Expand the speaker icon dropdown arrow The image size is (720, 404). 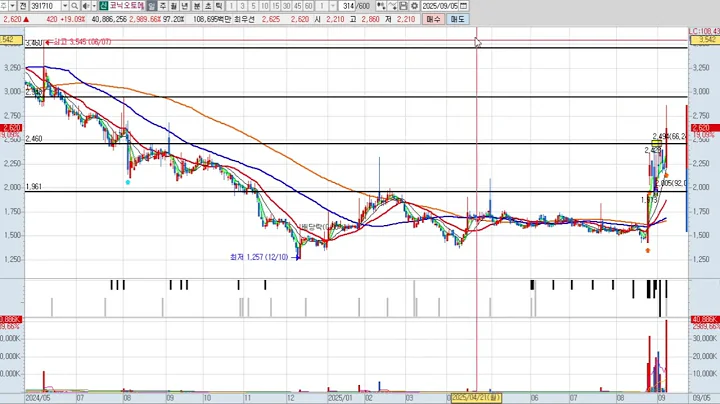pos(94,6)
